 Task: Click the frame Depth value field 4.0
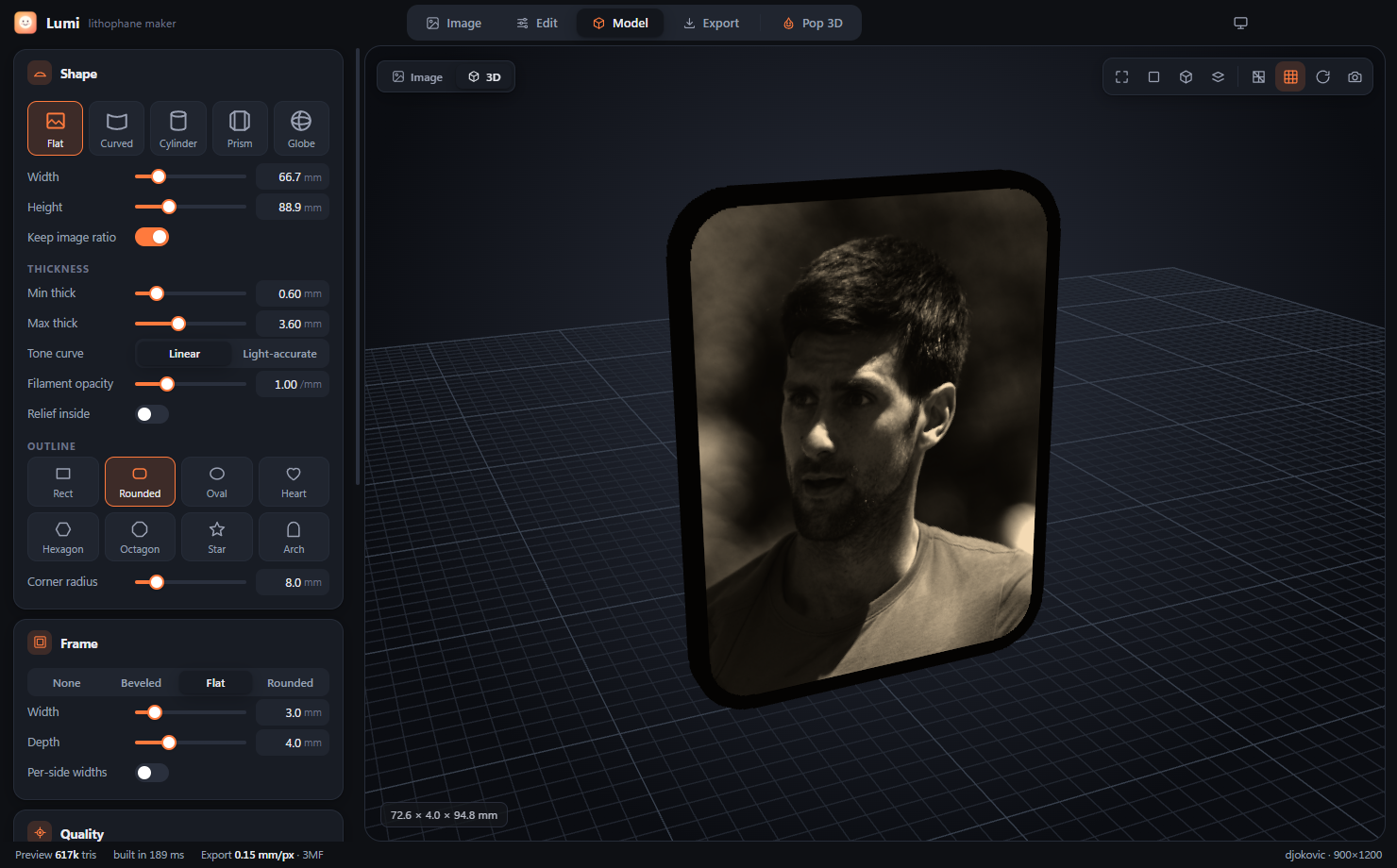coord(293,743)
